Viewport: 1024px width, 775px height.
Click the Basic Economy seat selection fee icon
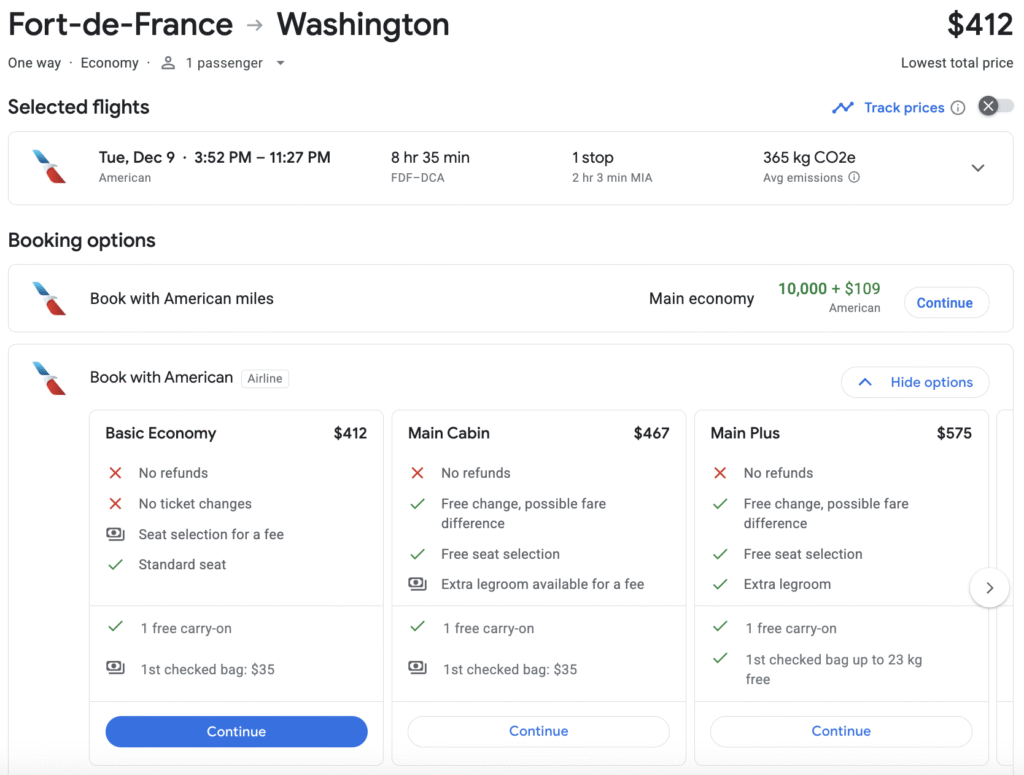tap(115, 534)
